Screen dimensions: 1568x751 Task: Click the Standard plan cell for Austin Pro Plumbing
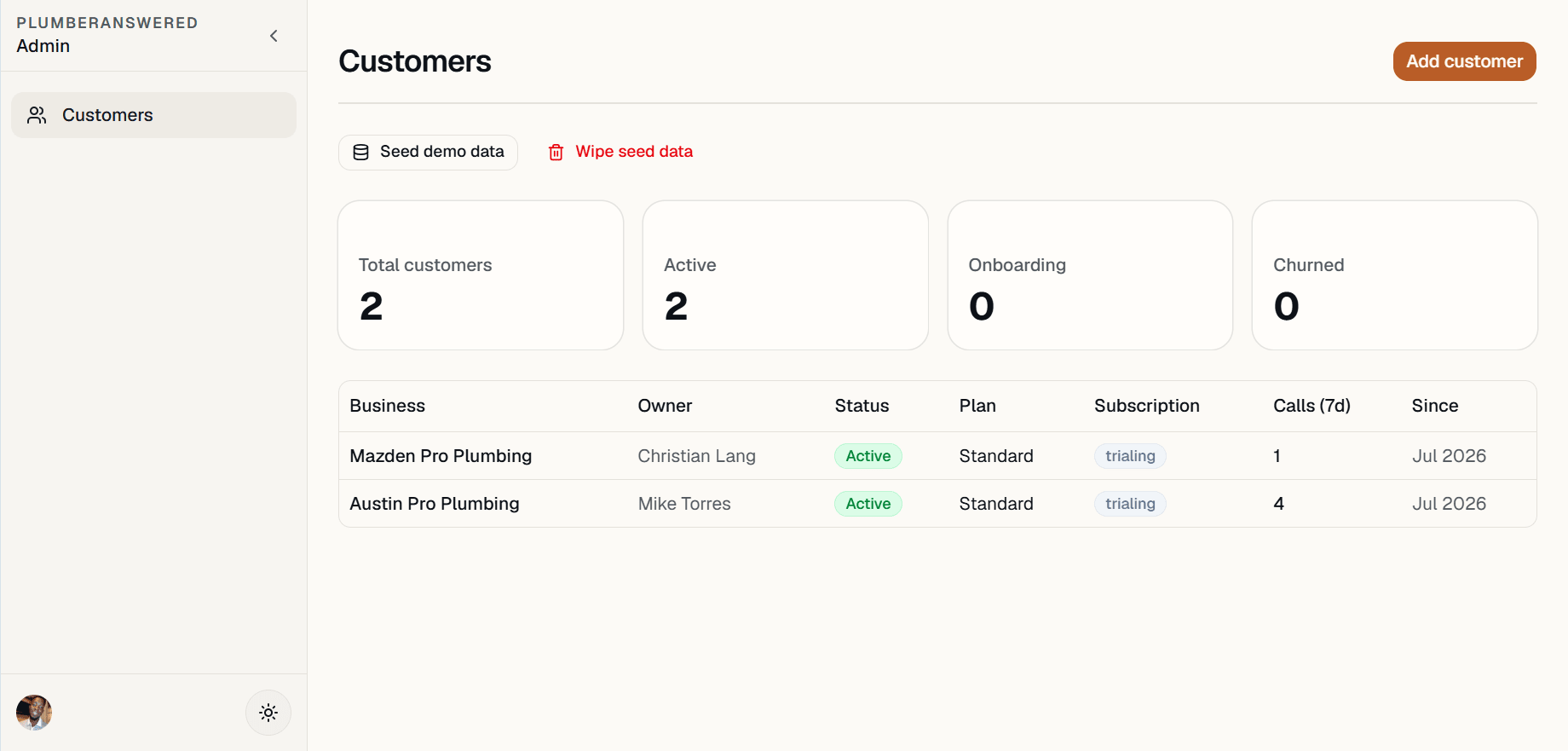pyautogui.click(x=996, y=504)
